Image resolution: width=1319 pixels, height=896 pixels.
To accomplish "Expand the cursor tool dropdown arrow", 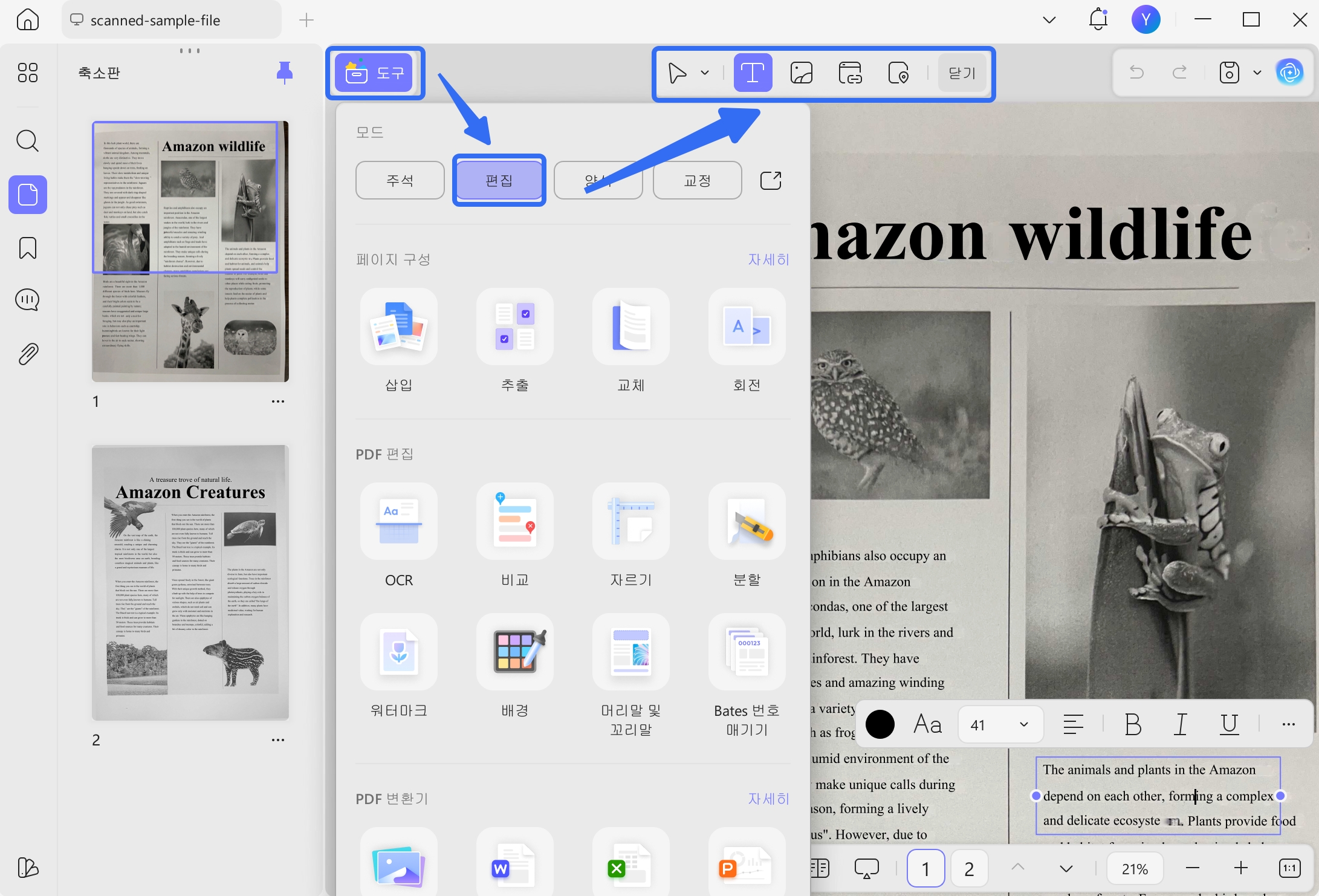I will click(705, 73).
